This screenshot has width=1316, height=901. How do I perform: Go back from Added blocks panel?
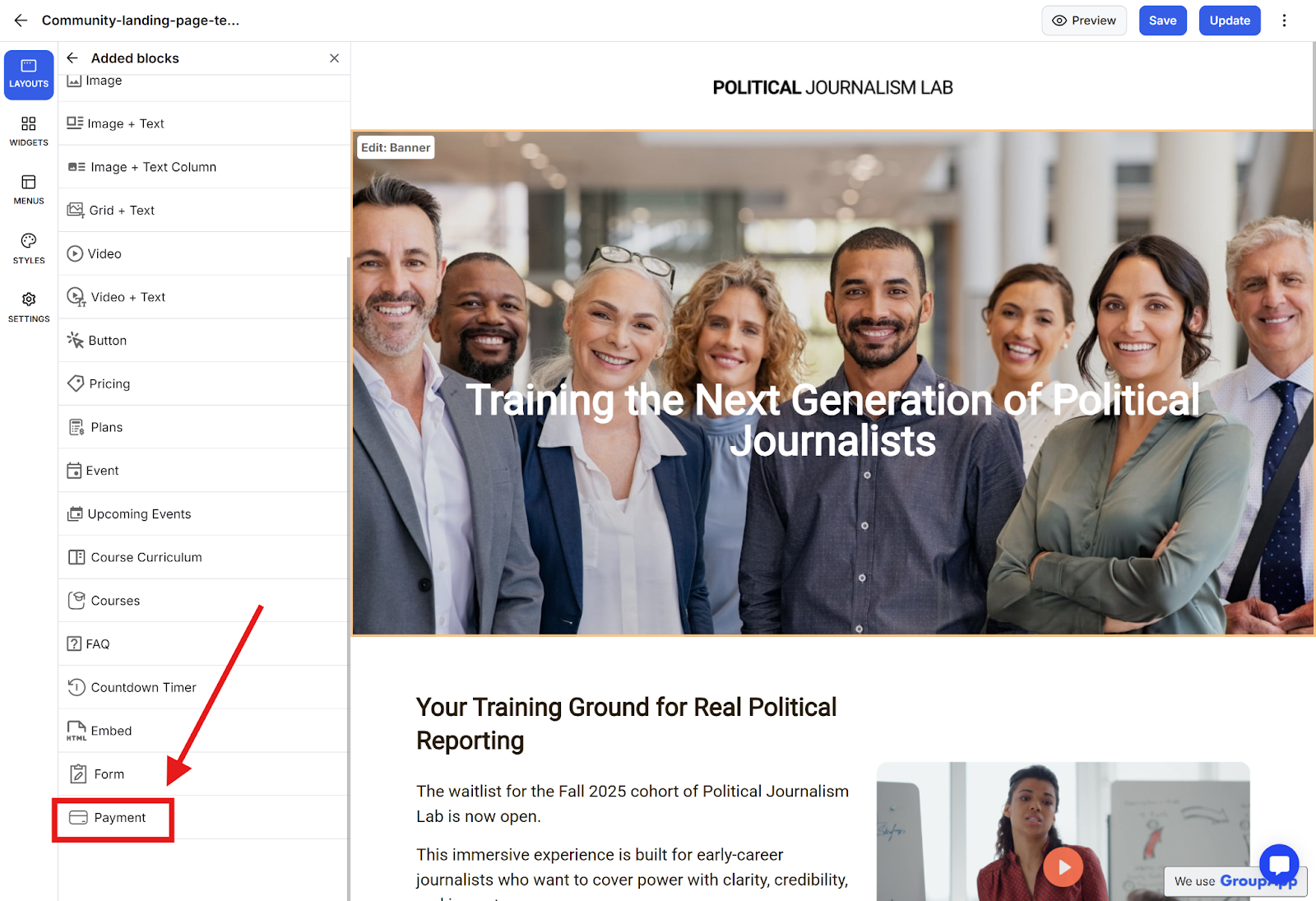click(72, 58)
